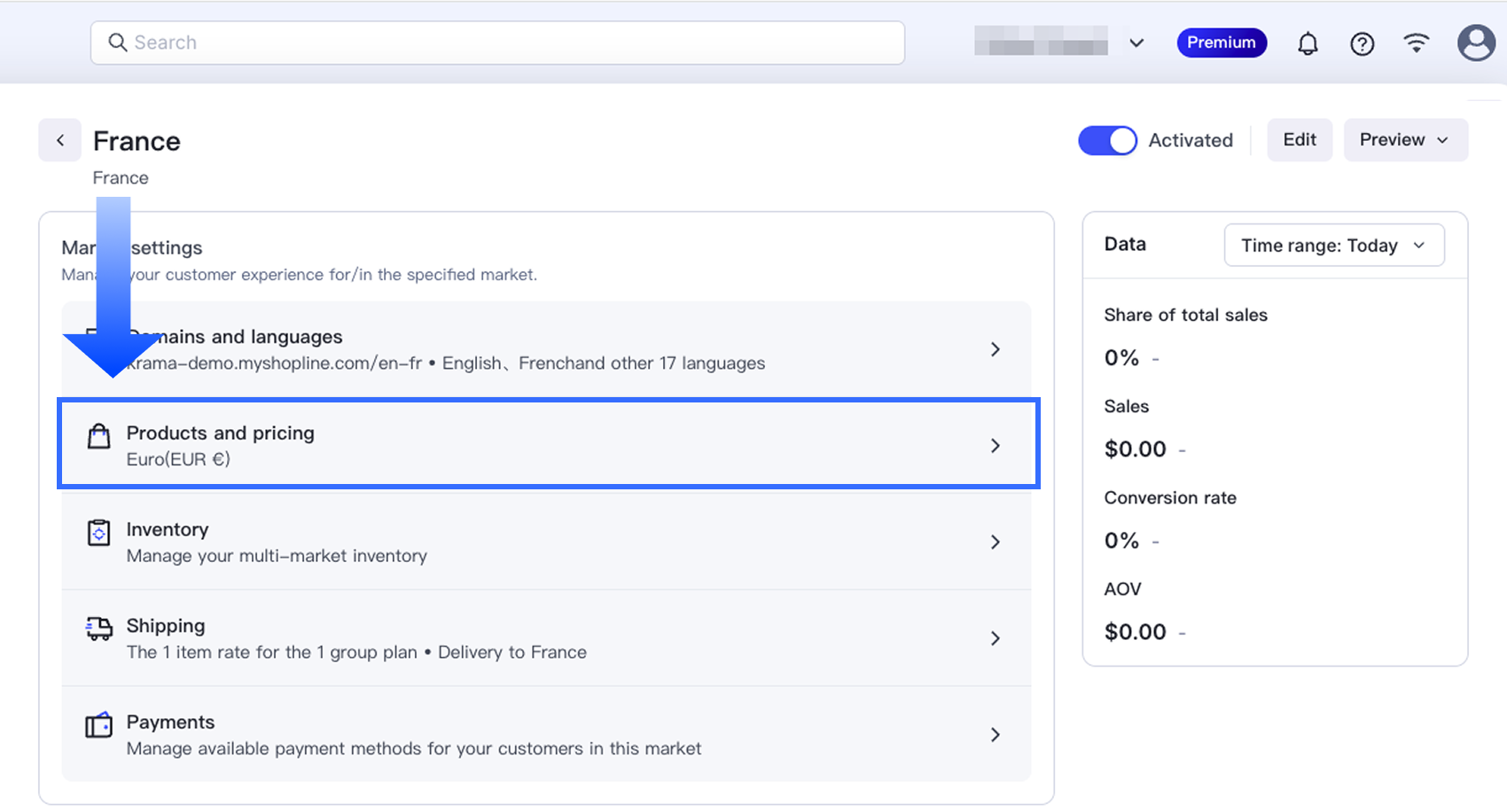Click the Inventory clipboard icon
The width and height of the screenshot is (1507, 812).
(x=99, y=533)
